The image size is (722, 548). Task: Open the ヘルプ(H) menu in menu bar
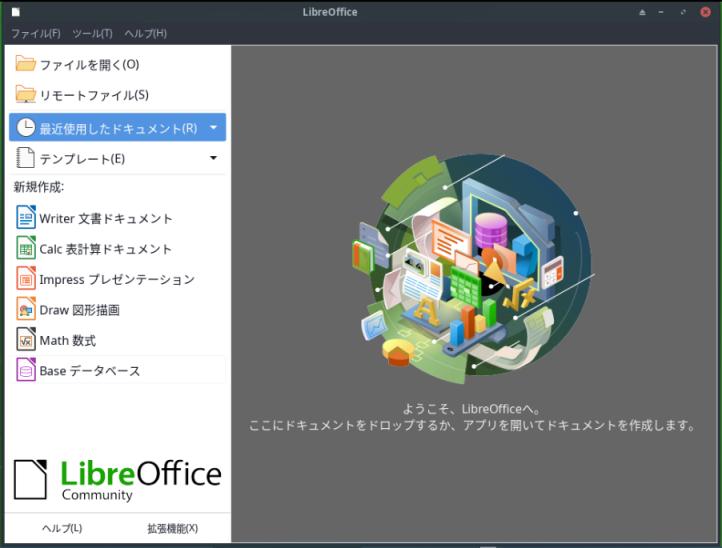pos(146,33)
